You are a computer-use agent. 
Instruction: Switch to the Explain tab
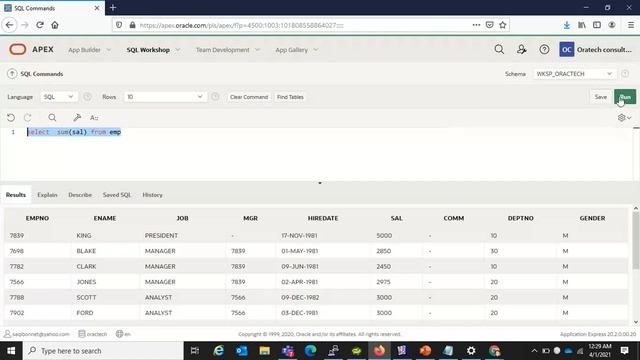click(x=47, y=195)
